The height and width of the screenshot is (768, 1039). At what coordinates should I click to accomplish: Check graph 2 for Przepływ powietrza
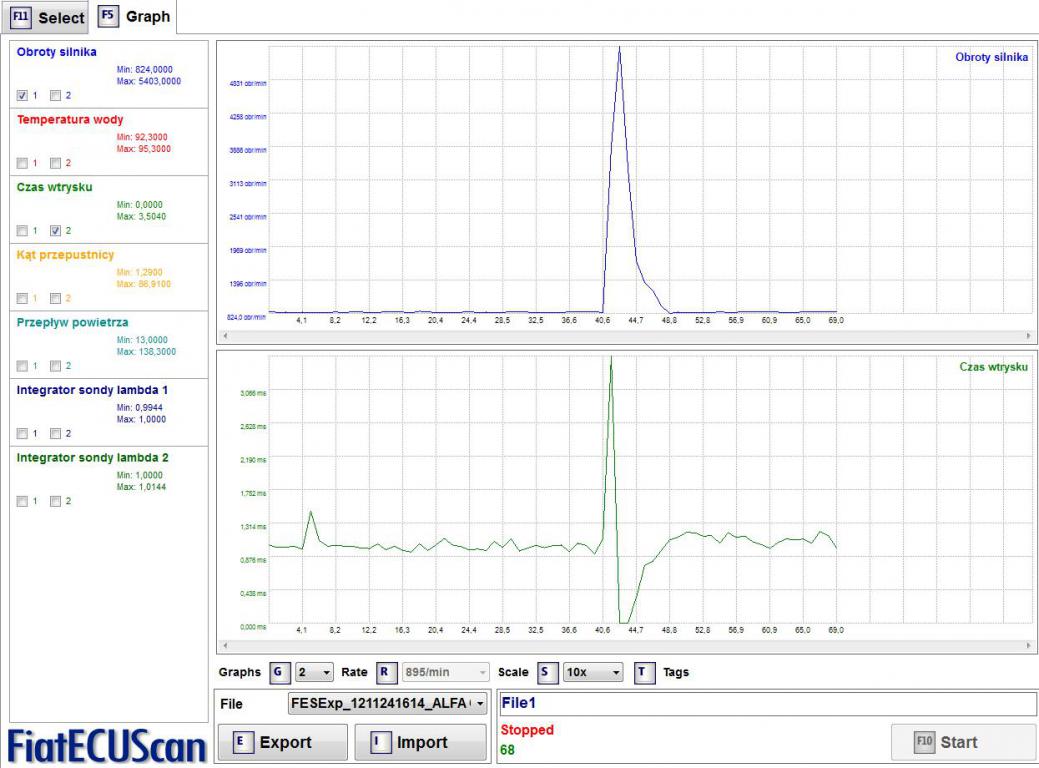tap(56, 366)
